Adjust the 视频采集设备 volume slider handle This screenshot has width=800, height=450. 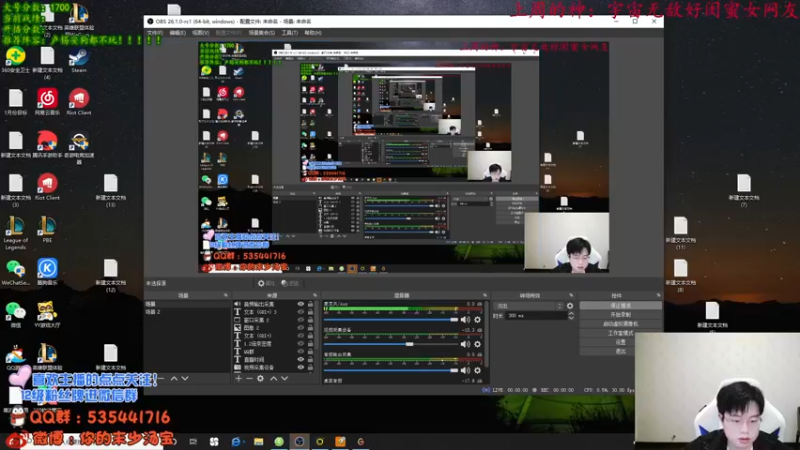(409, 344)
